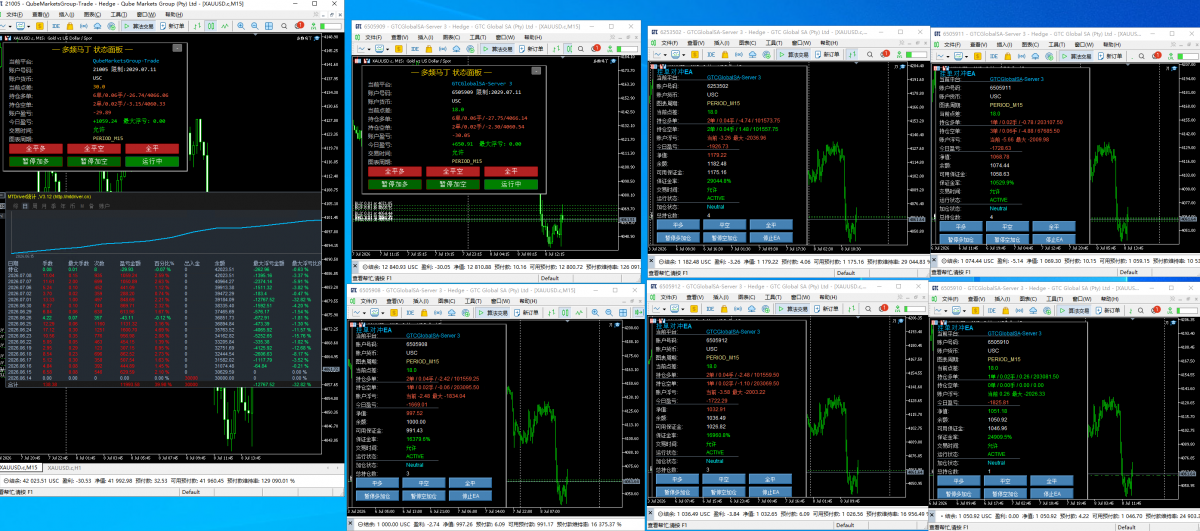Click 新订单 in window 21005 toolbar

click(172, 26)
